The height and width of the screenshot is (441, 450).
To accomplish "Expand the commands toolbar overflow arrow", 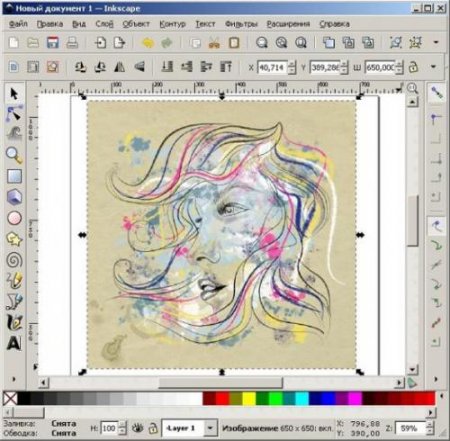I will (x=436, y=42).
